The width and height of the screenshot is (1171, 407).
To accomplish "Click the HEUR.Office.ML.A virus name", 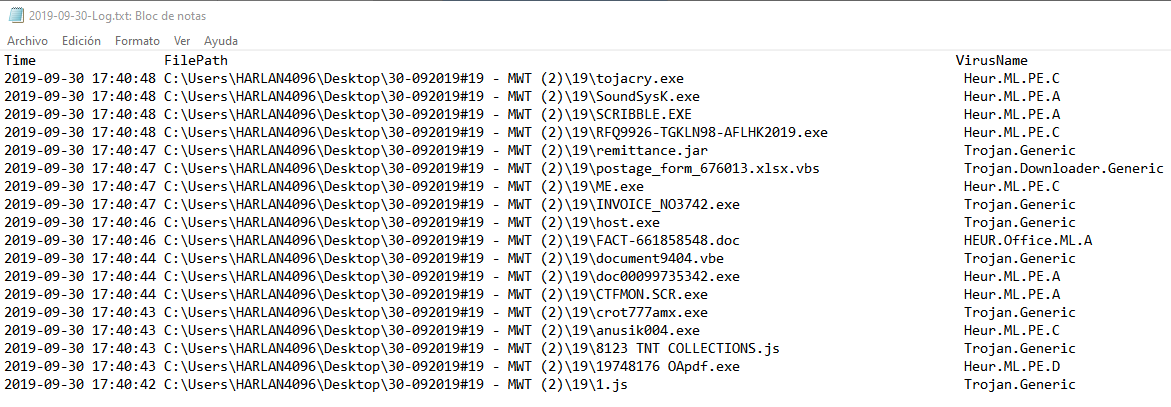I will click(1015, 240).
